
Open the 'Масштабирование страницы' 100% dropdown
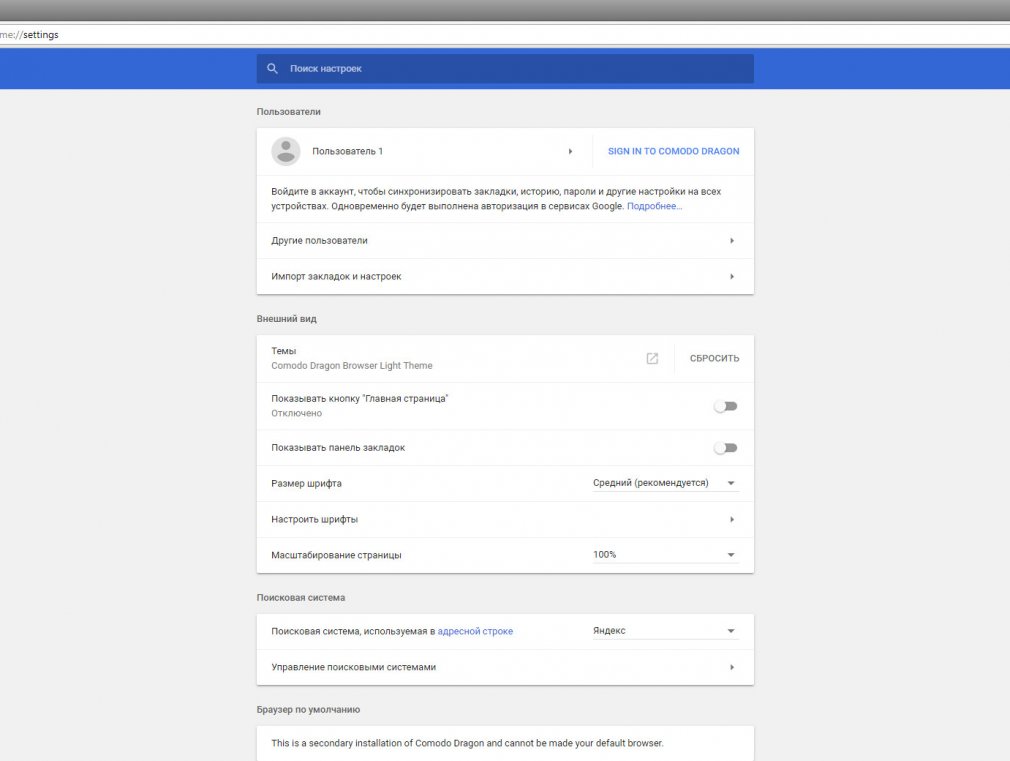(x=665, y=555)
